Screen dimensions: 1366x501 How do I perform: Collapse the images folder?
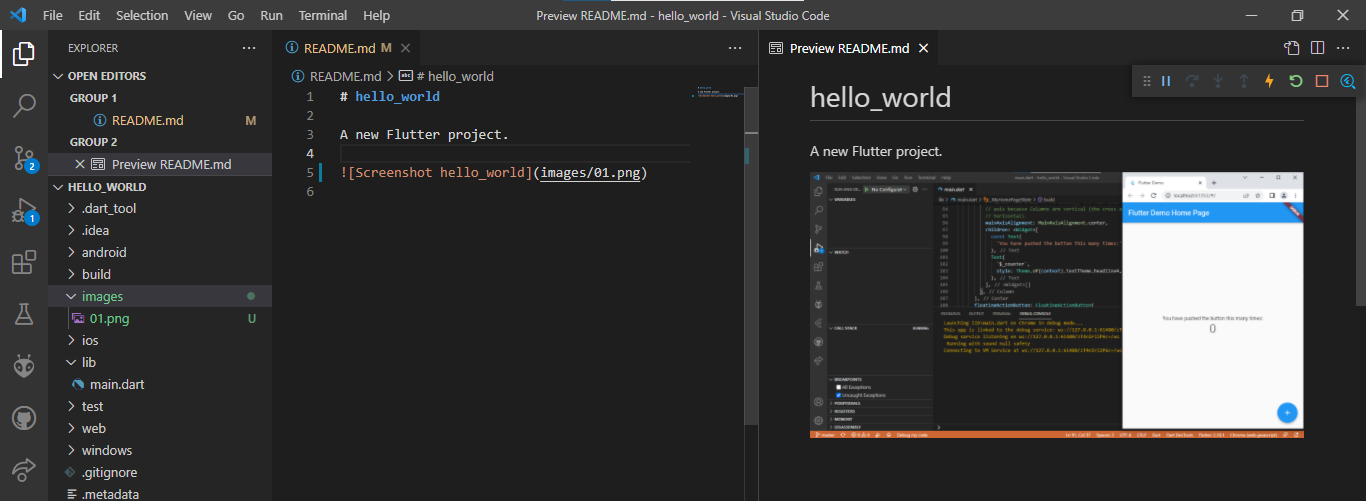(x=102, y=296)
